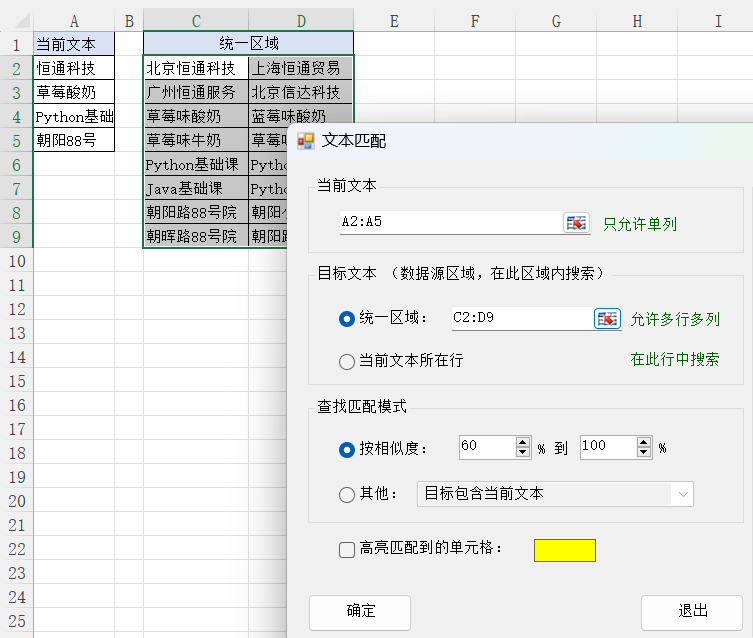The width and height of the screenshot is (753, 638).
Task: Click the 退出 button
Action: coord(692,612)
